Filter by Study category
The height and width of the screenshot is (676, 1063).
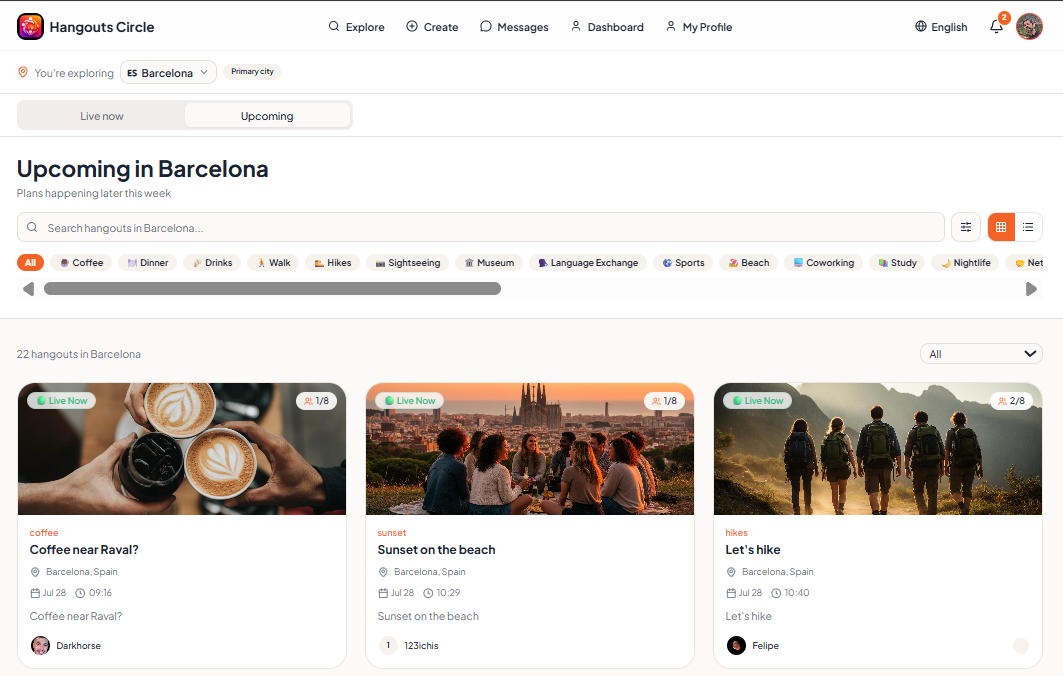[x=897, y=262]
